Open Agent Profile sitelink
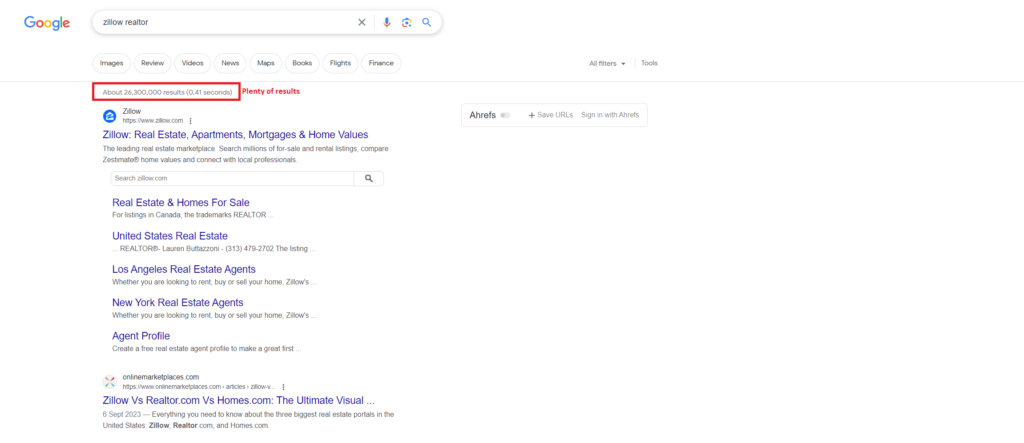Image resolution: width=1024 pixels, height=443 pixels. click(141, 336)
